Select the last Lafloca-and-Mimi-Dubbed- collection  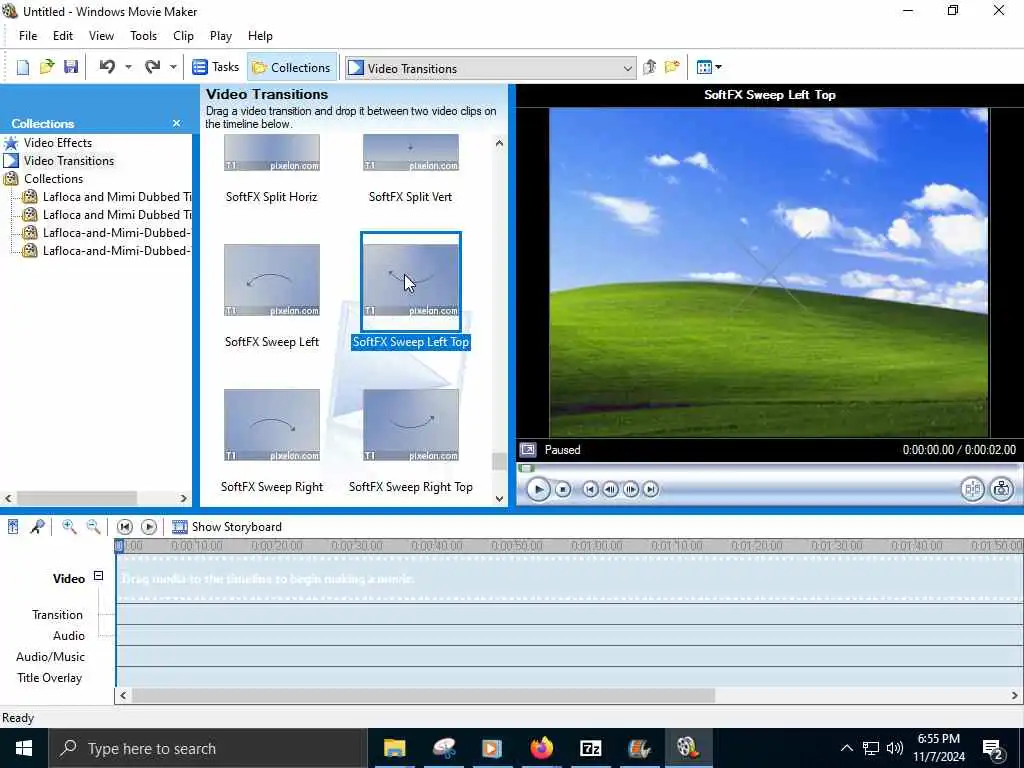pos(116,251)
